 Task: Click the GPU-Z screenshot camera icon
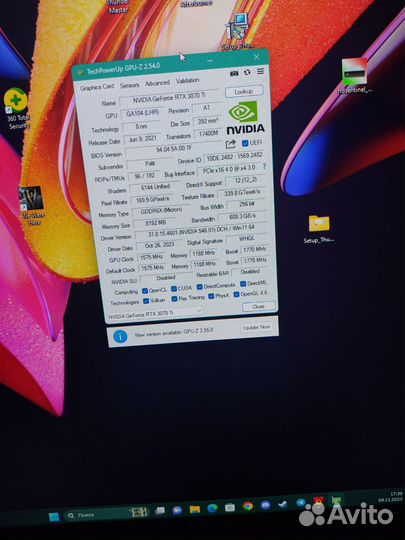click(x=234, y=73)
